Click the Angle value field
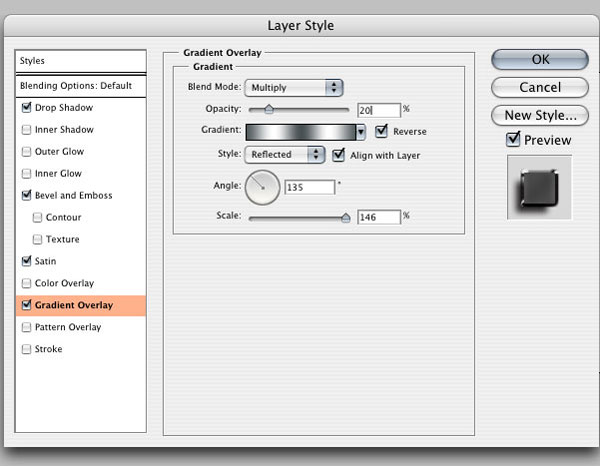Image resolution: width=600 pixels, height=466 pixels. (x=310, y=187)
